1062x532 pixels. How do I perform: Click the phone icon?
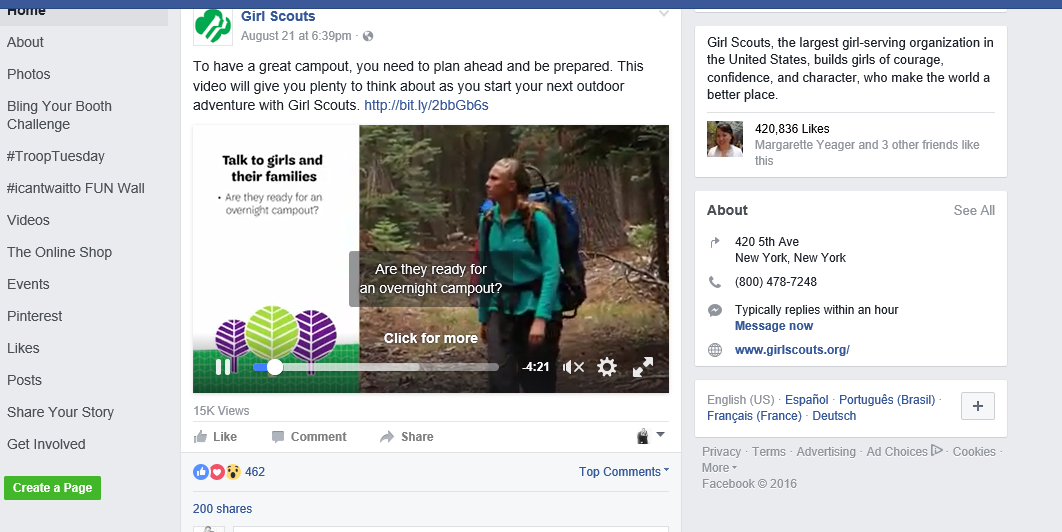pos(715,282)
